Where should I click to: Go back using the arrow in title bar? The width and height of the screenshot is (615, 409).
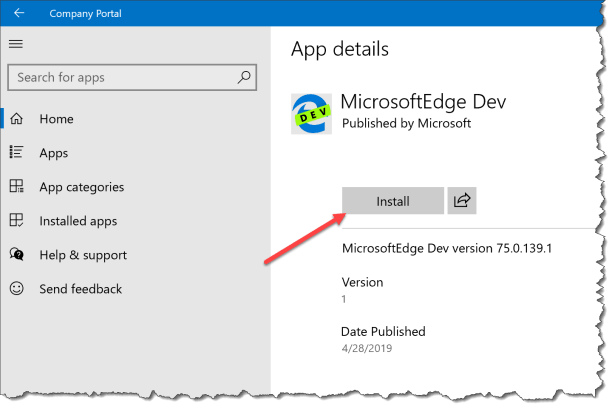[x=19, y=13]
